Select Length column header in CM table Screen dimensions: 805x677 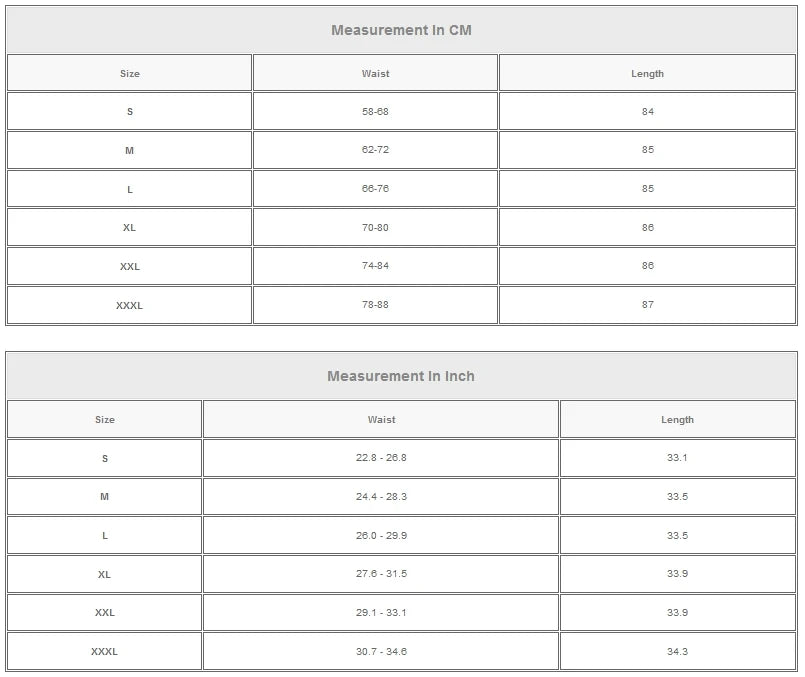tap(647, 73)
